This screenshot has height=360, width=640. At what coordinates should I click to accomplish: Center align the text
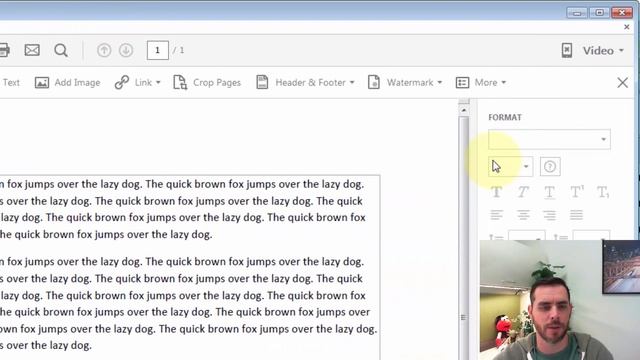tap(523, 215)
